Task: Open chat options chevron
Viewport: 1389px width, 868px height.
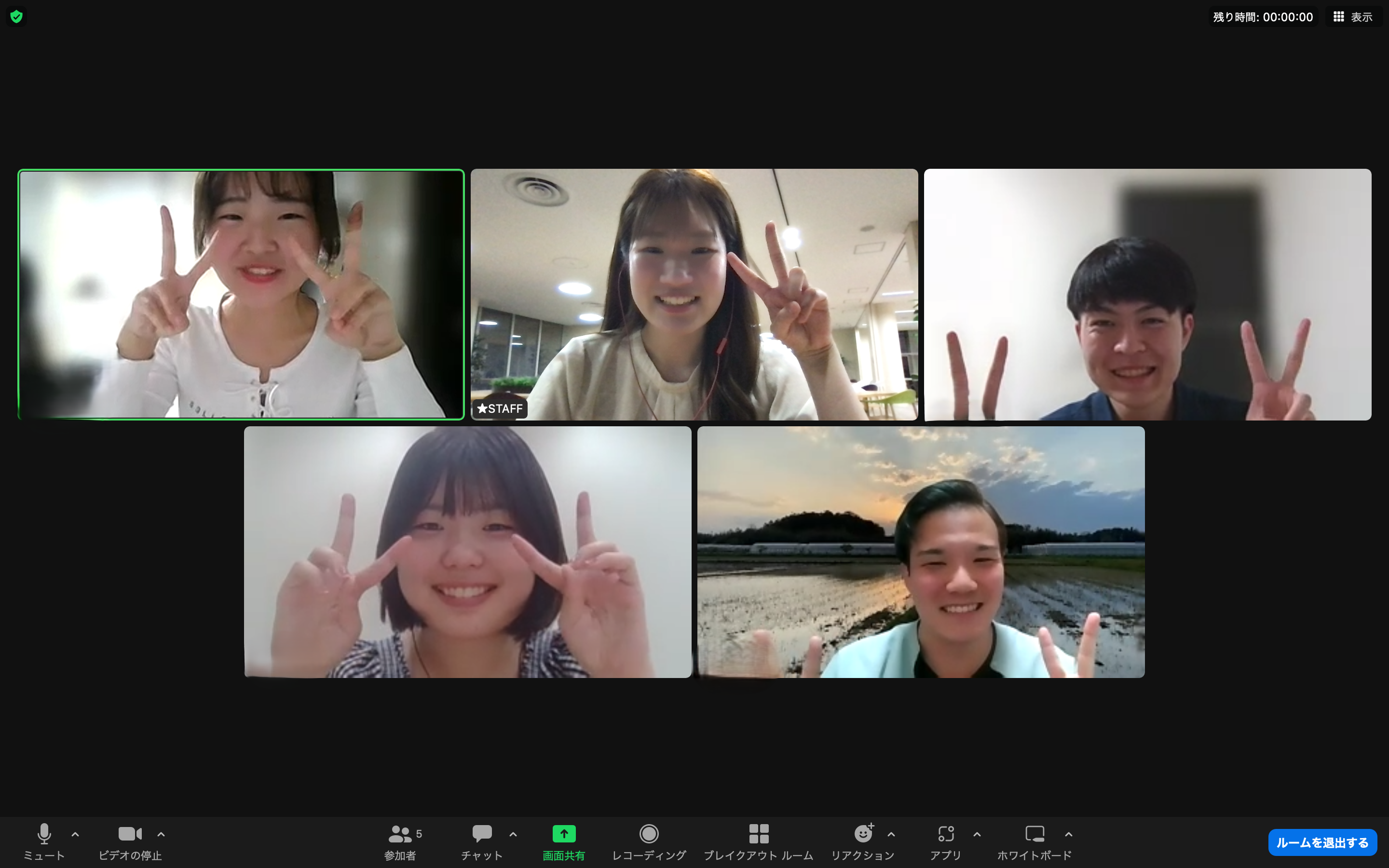Action: coord(513,834)
